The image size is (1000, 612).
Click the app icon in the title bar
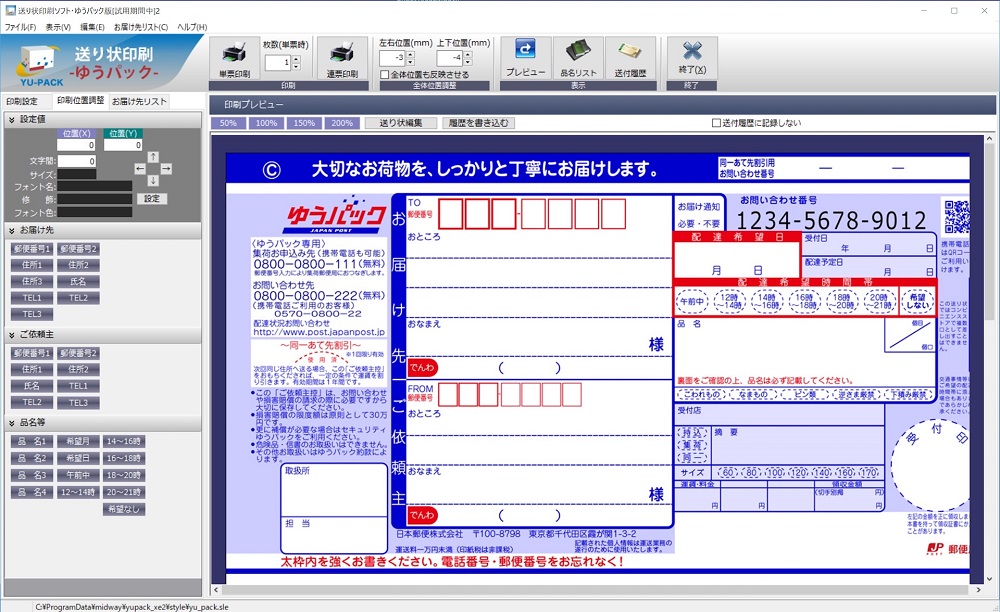pos(10,10)
